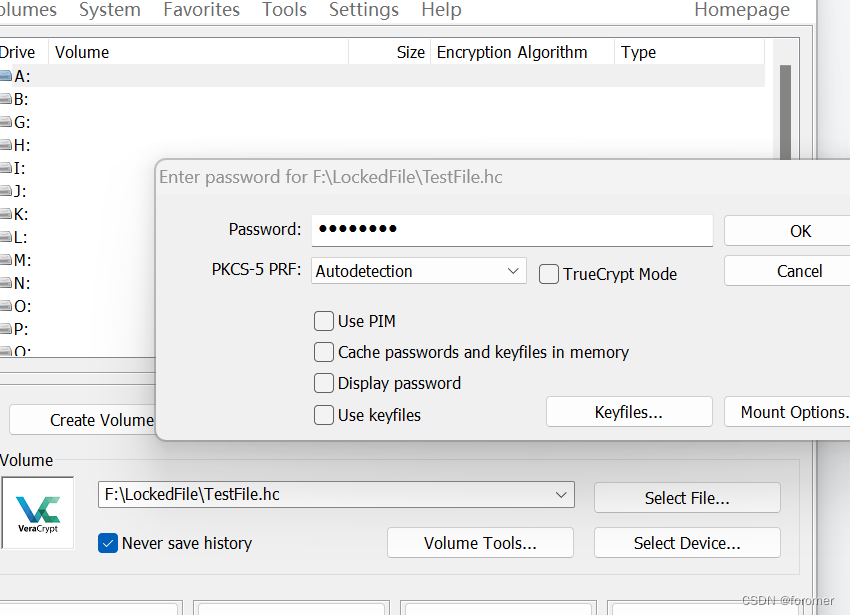The image size is (850, 615).
Task: Select drive L: in drive list
Action: click(20, 237)
